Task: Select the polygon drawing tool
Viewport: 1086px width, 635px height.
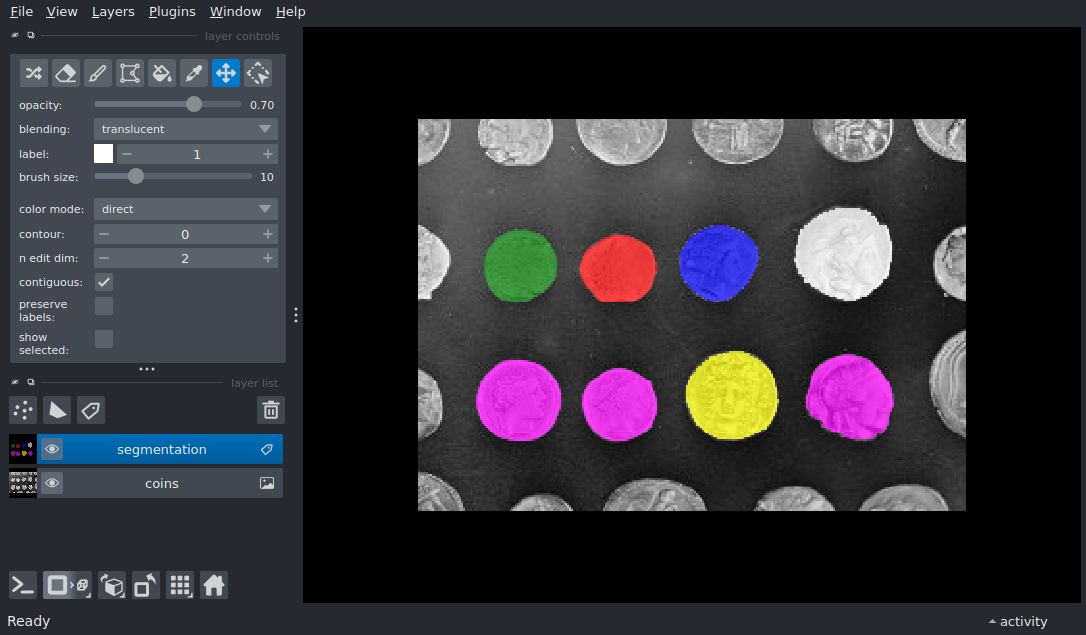Action: [x=130, y=73]
